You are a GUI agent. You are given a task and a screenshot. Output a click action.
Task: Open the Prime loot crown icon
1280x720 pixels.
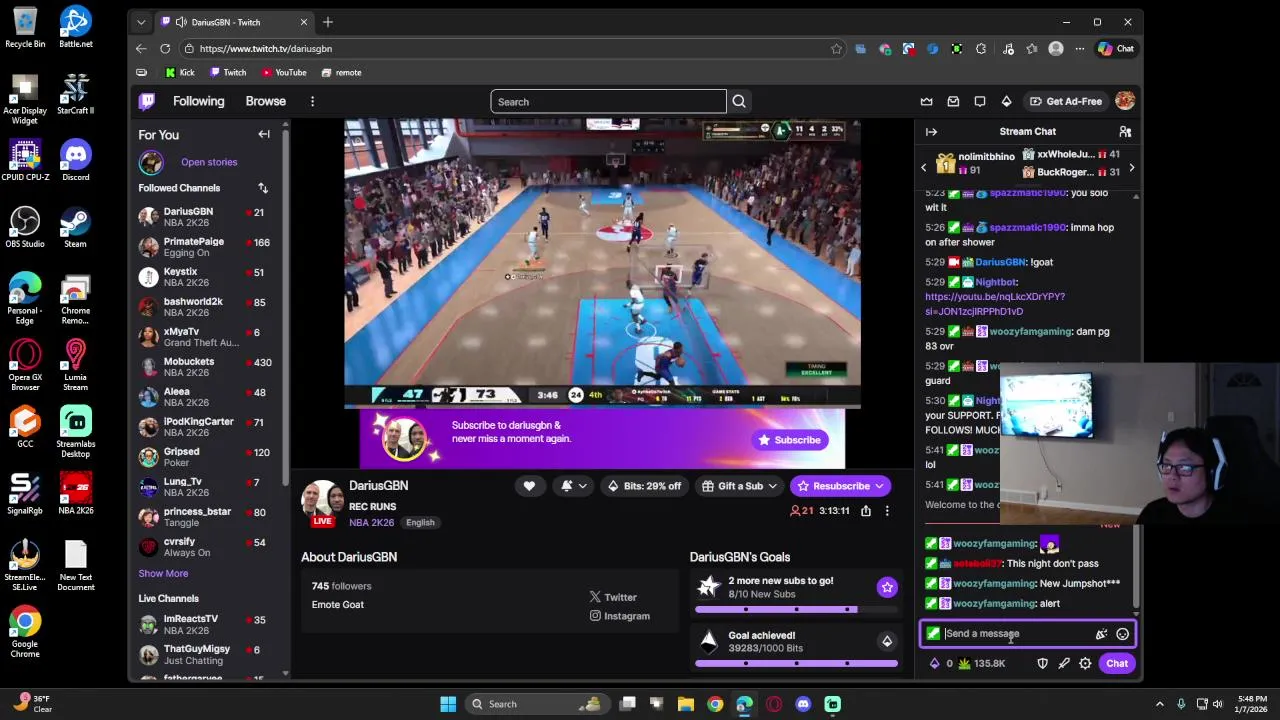point(926,101)
